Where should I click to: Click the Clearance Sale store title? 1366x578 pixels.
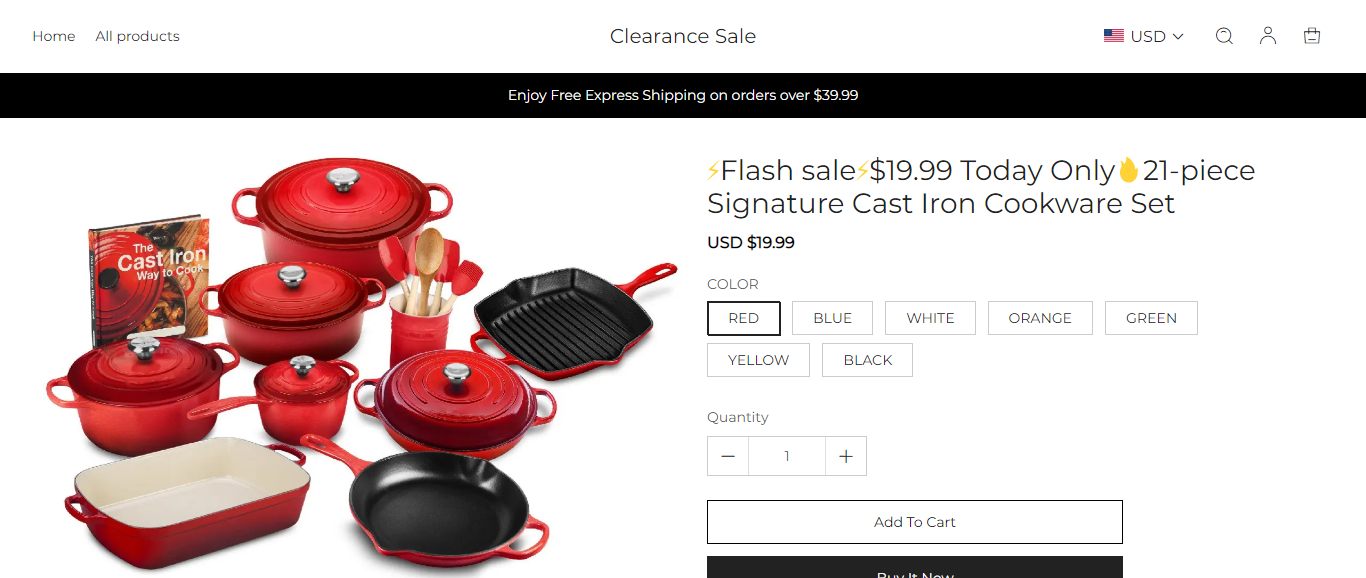pos(683,36)
